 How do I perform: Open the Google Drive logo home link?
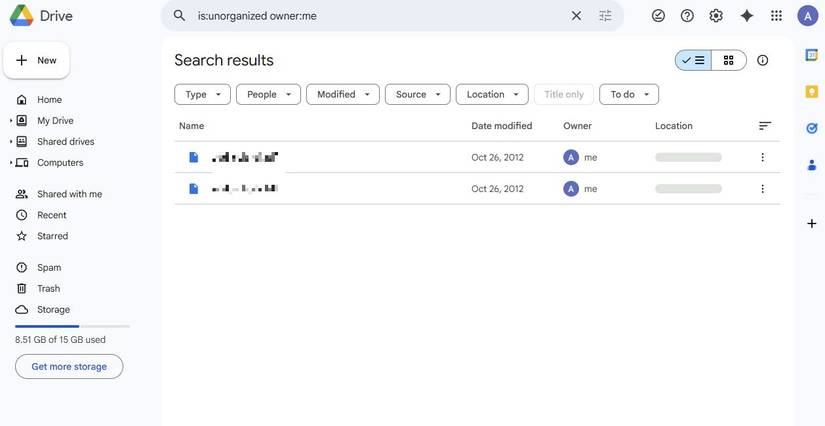[x=41, y=16]
